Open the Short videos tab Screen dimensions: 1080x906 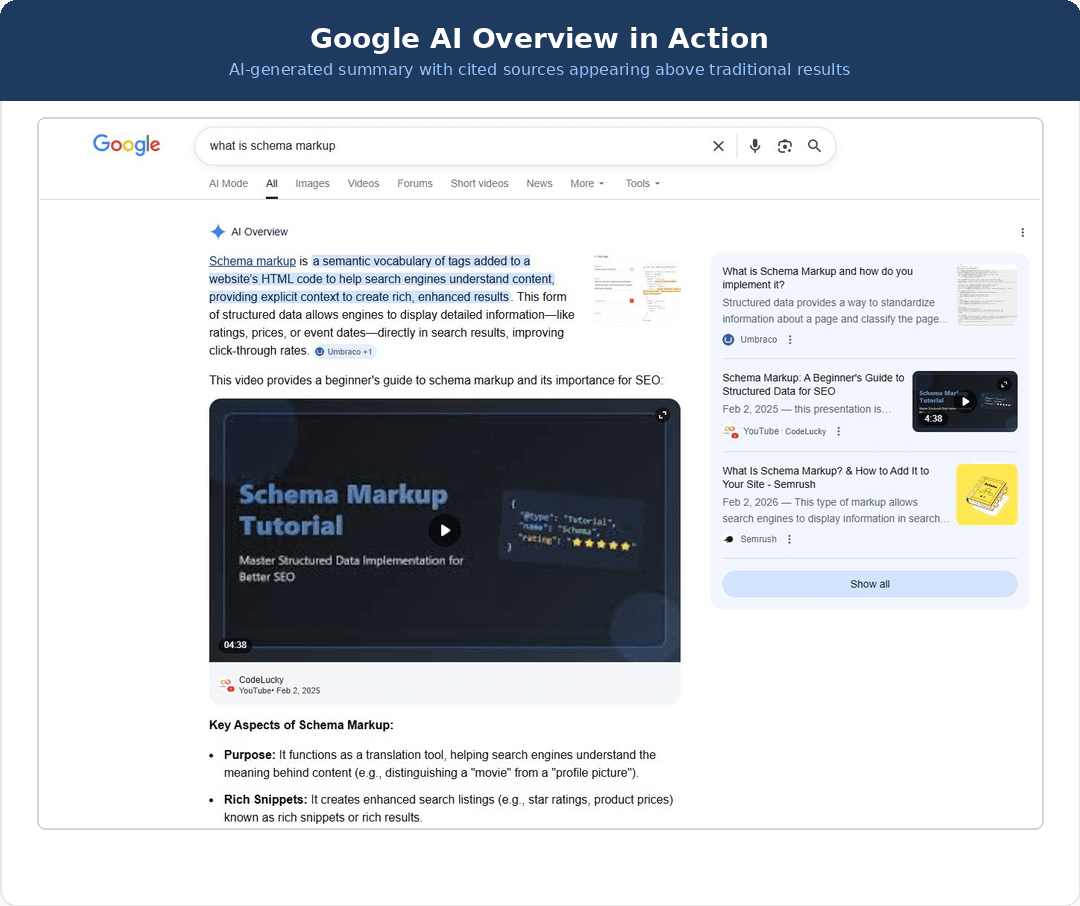479,183
